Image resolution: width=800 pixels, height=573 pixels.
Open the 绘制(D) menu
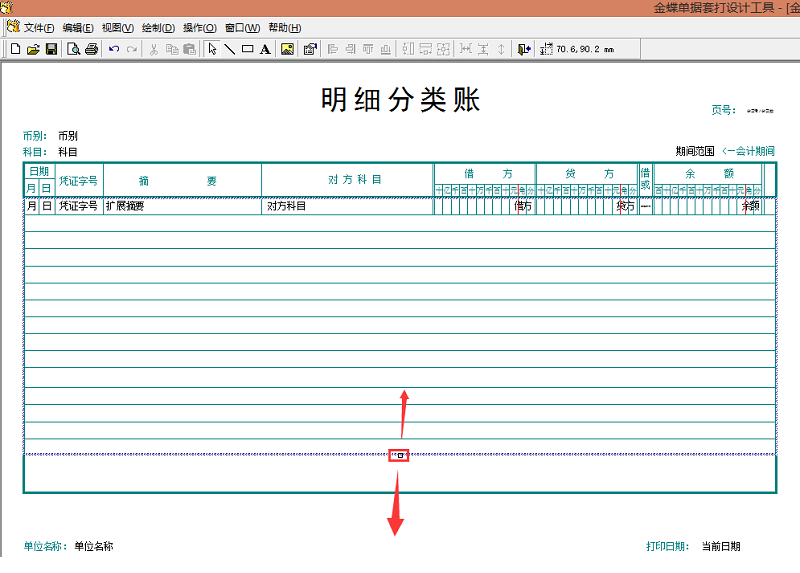(158, 28)
